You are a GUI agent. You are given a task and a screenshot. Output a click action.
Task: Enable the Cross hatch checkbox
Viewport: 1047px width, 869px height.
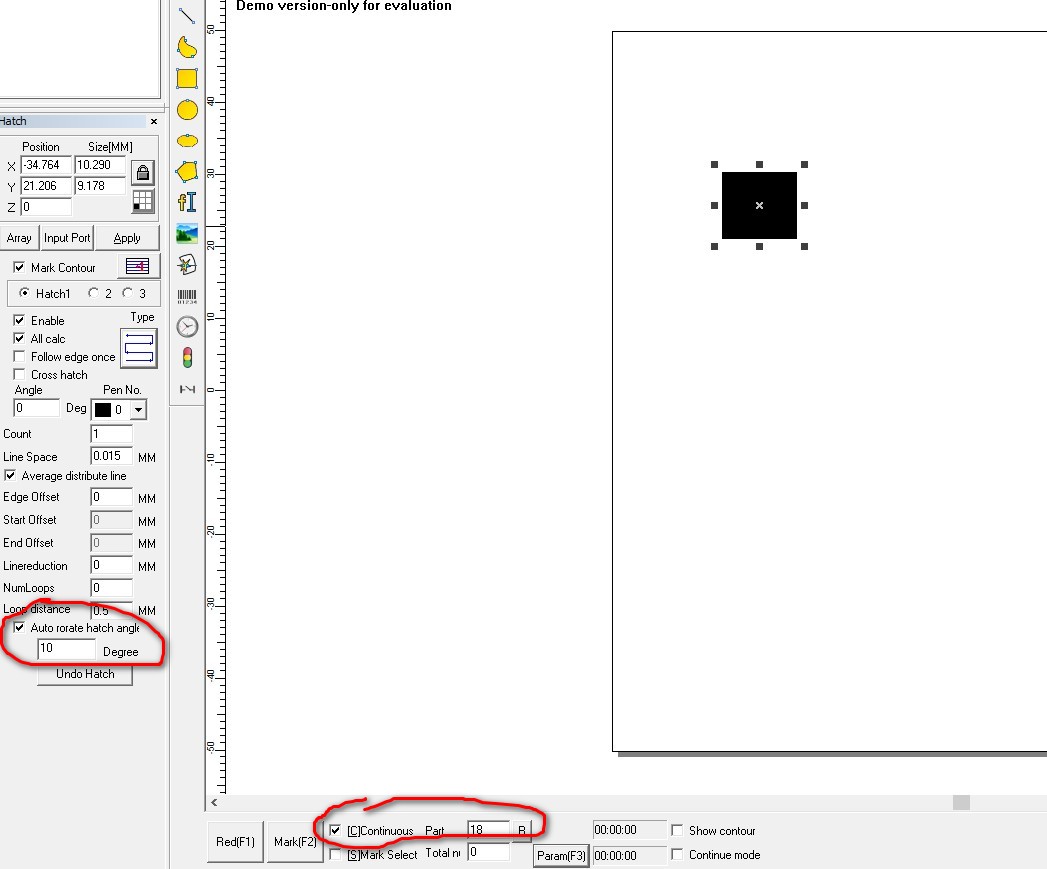point(19,374)
